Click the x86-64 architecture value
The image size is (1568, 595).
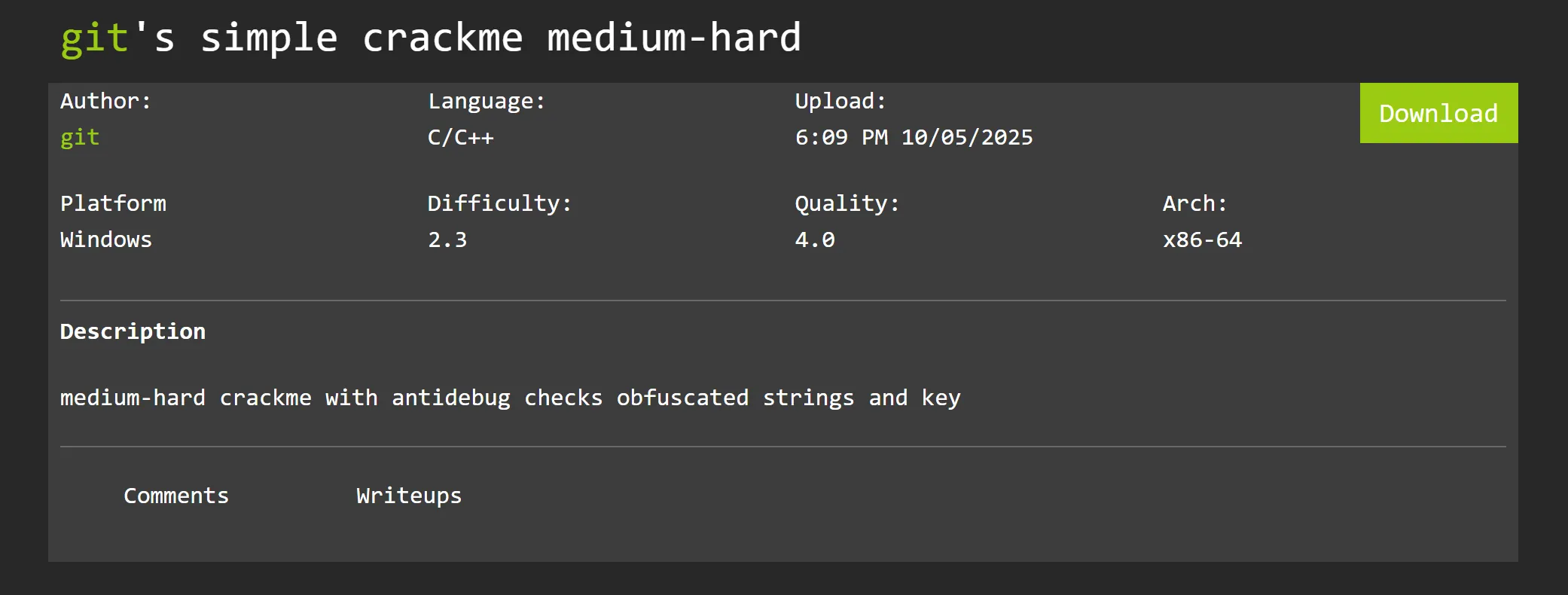tap(1202, 240)
